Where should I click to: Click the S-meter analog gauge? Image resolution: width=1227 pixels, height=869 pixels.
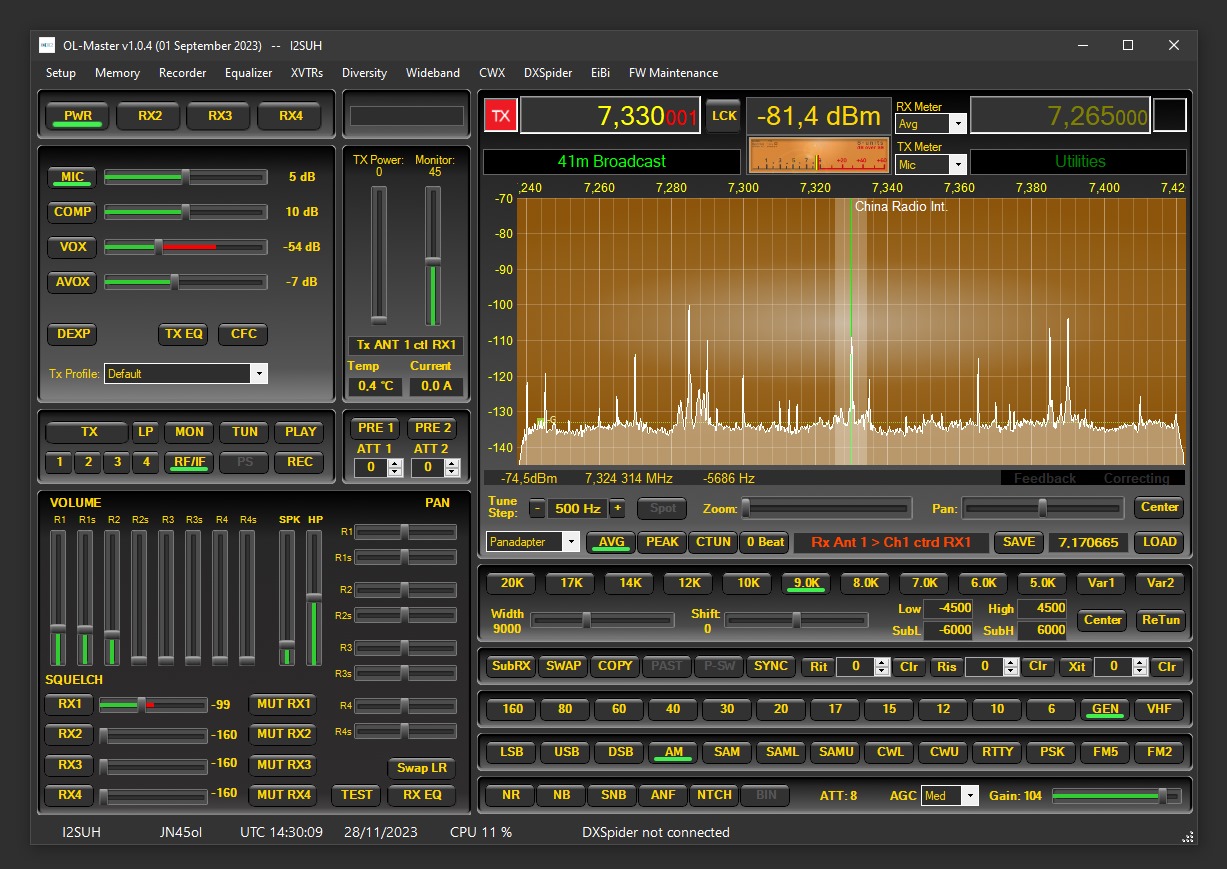tap(818, 156)
